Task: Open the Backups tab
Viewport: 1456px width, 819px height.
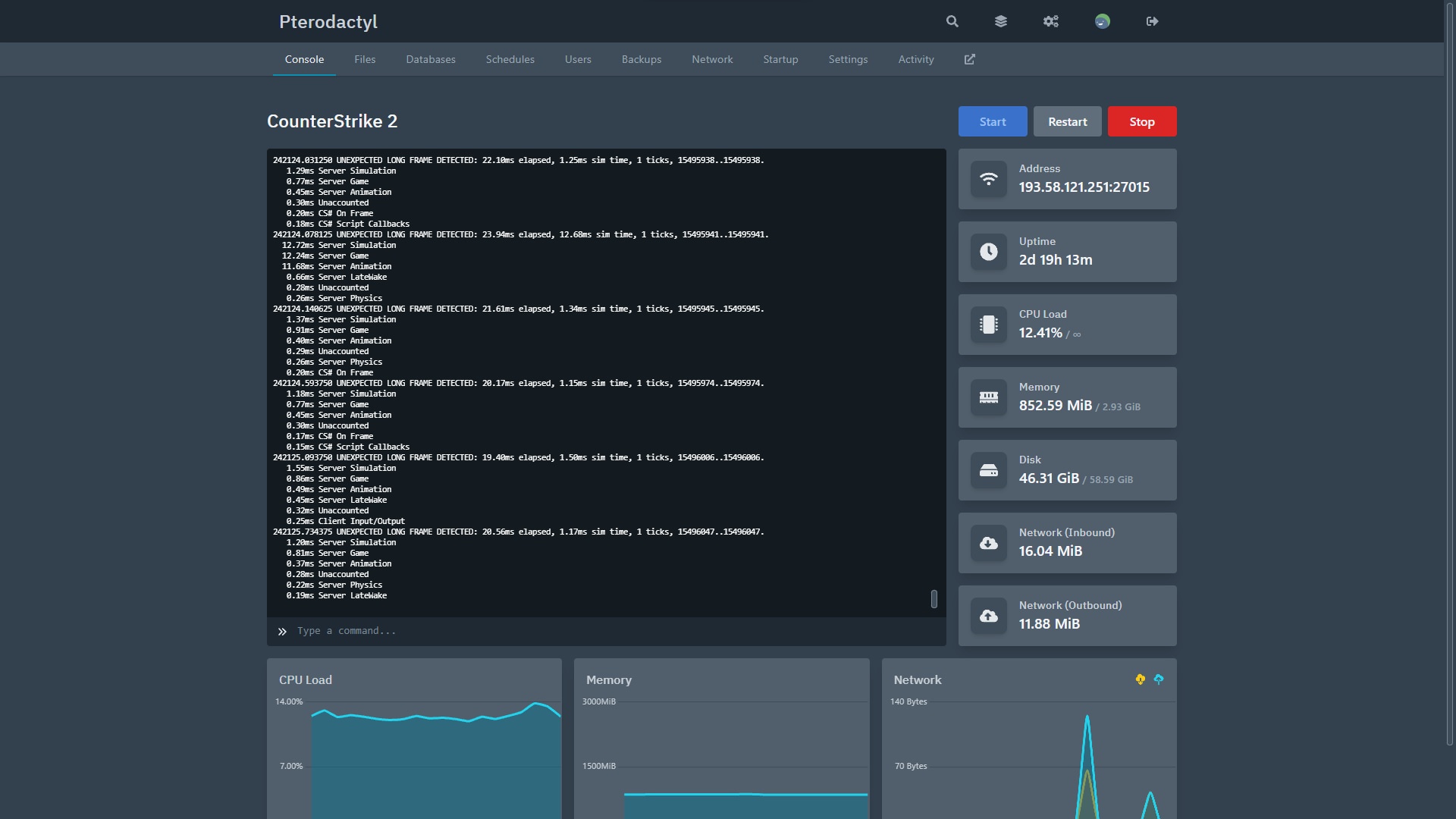Action: [642, 59]
